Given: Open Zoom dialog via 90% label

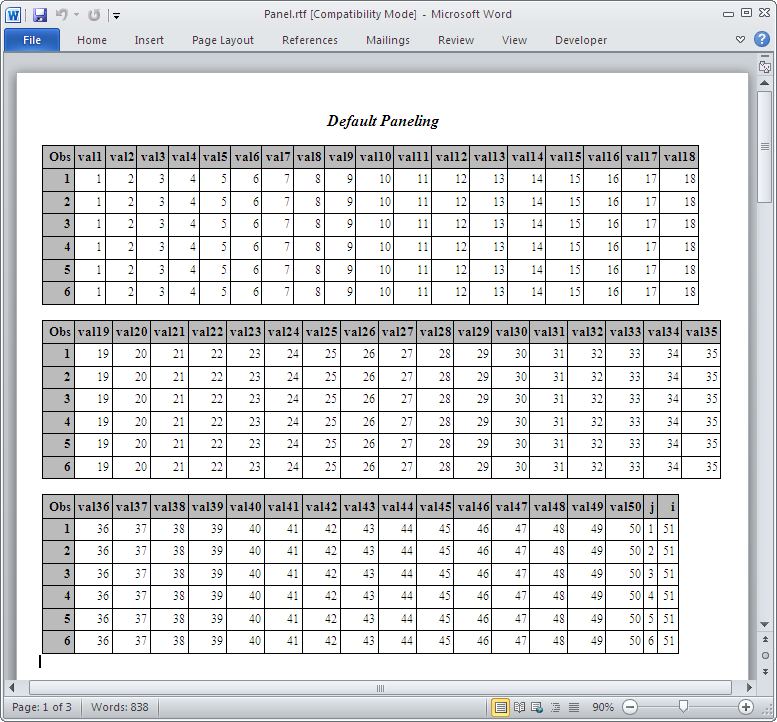Looking at the screenshot, I should point(603,707).
